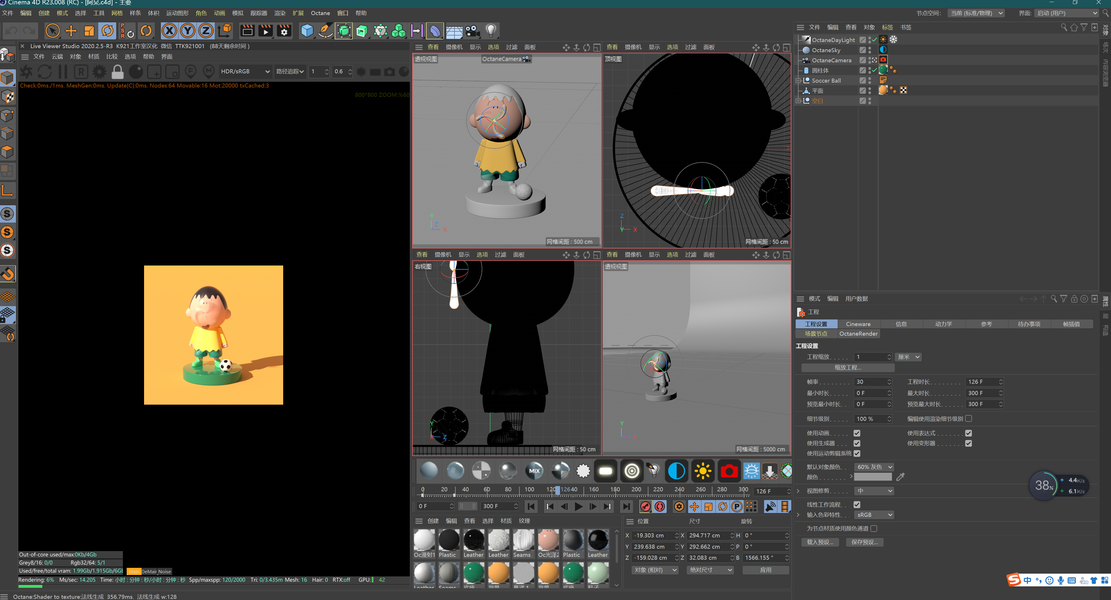Toggle the Y axis lock
The height and width of the screenshot is (600, 1111).
coord(187,30)
